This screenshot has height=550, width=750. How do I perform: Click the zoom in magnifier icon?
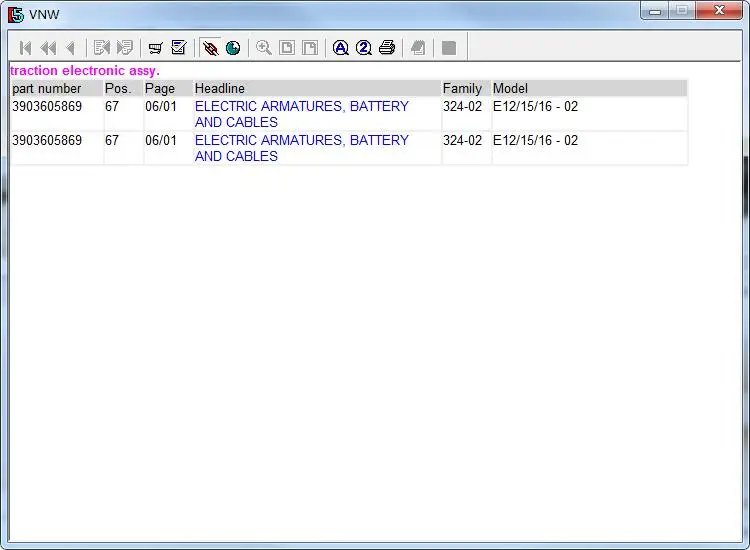pos(264,48)
